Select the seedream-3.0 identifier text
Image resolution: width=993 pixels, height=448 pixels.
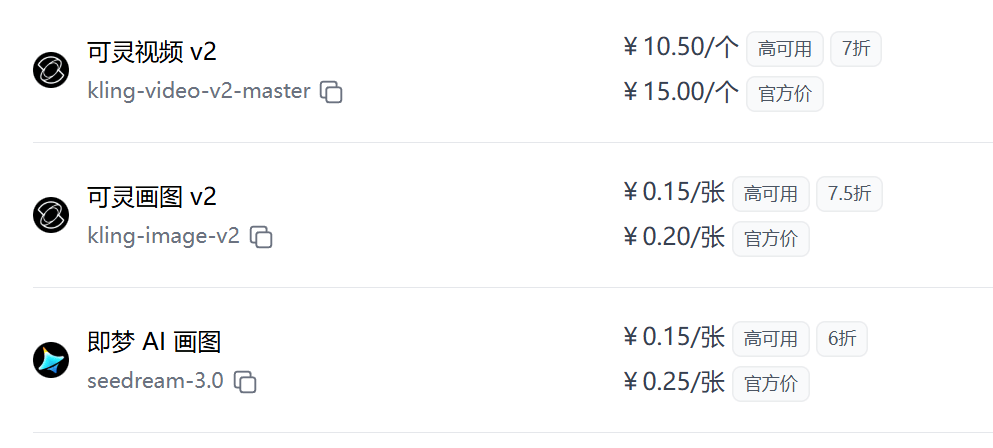click(155, 381)
